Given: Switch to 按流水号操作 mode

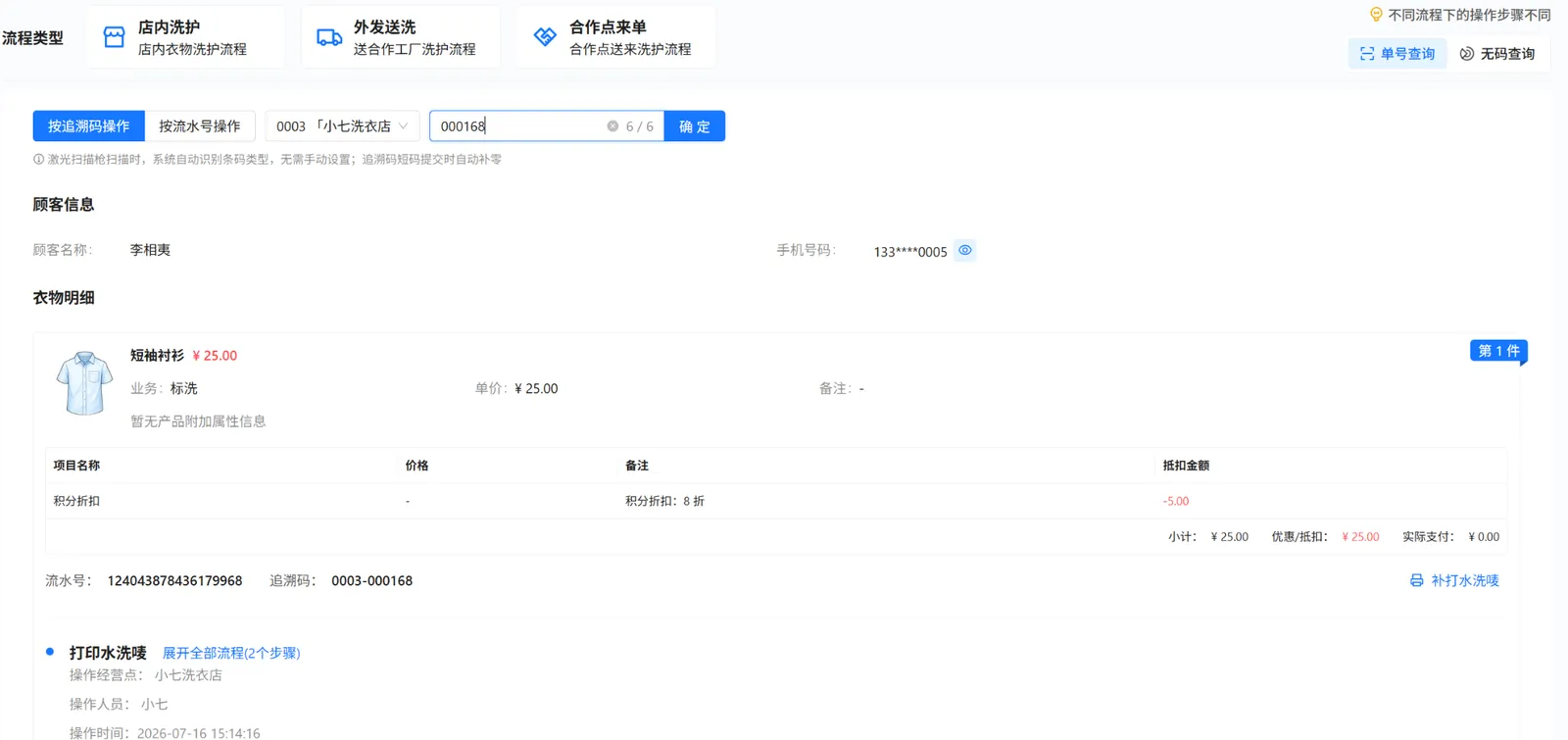Looking at the screenshot, I should point(200,126).
